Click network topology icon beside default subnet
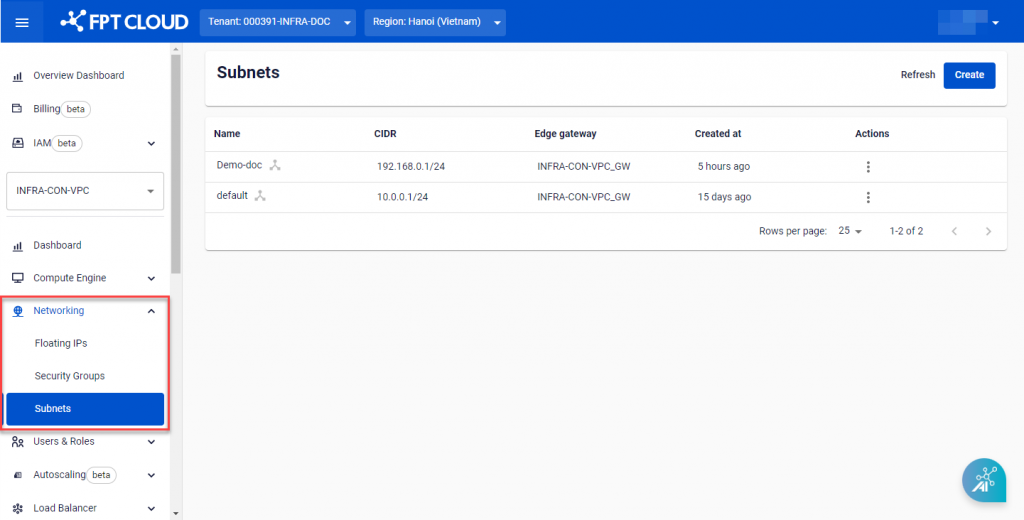 tap(260, 196)
